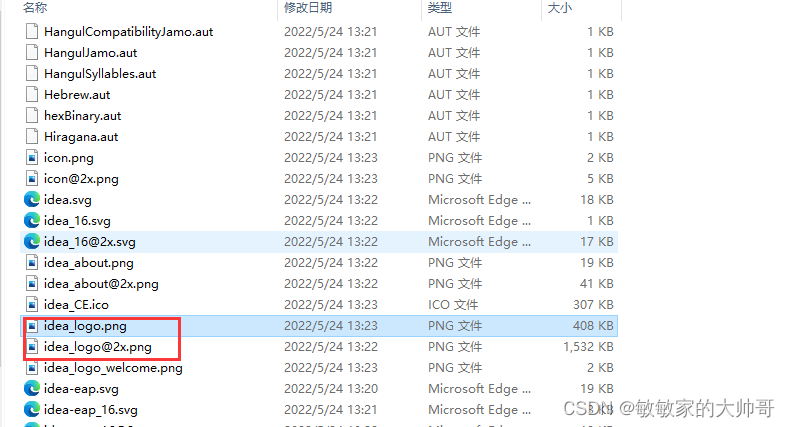
Task: Click the Edge icon of idea.svg
Action: pyautogui.click(x=32, y=200)
